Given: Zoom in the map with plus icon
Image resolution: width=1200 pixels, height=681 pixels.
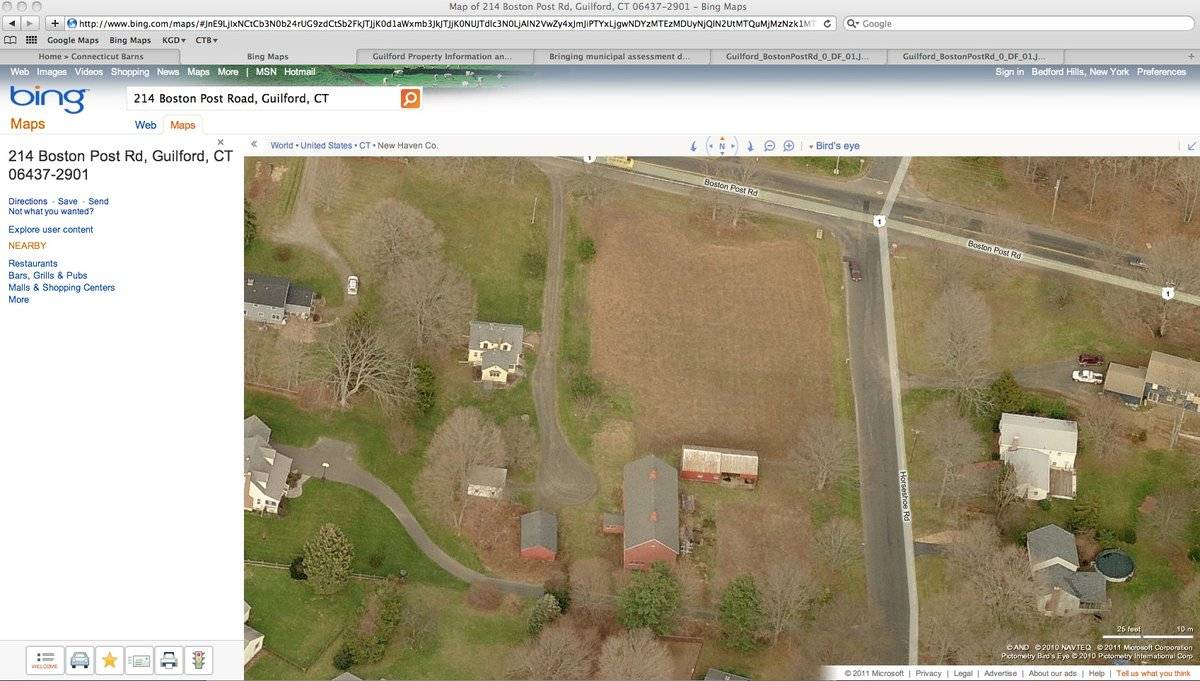Looking at the screenshot, I should [x=789, y=146].
